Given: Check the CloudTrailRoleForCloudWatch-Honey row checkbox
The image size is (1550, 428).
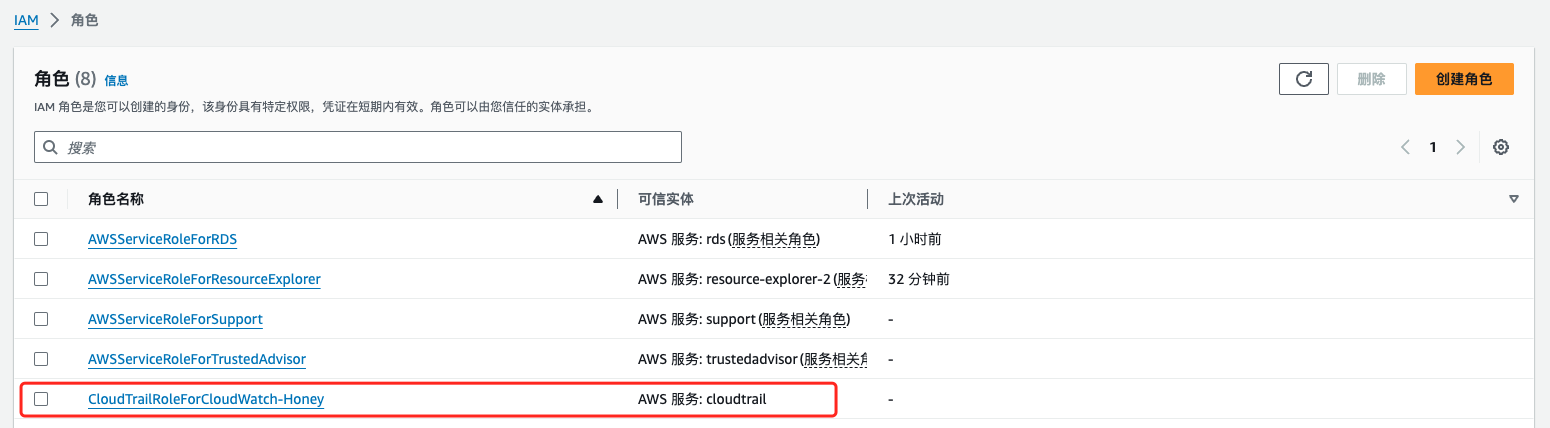Looking at the screenshot, I should 41,399.
